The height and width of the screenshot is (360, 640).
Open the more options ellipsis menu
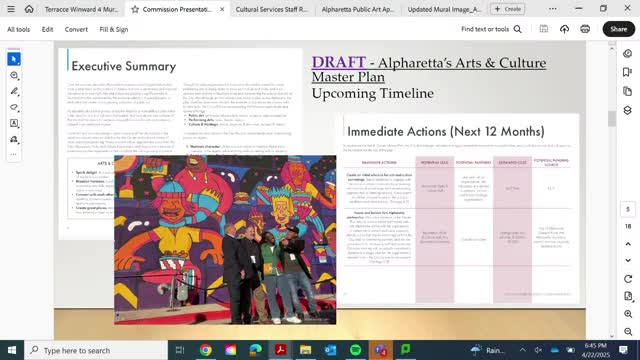[552, 9]
